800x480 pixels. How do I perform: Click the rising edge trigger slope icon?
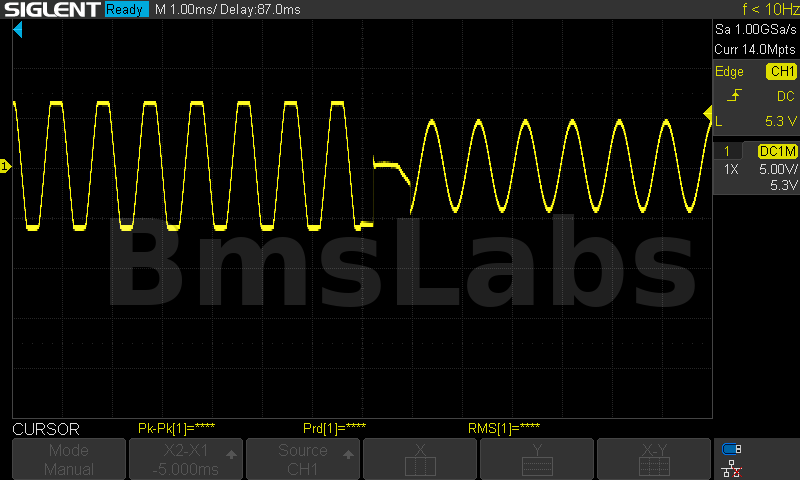click(x=735, y=96)
